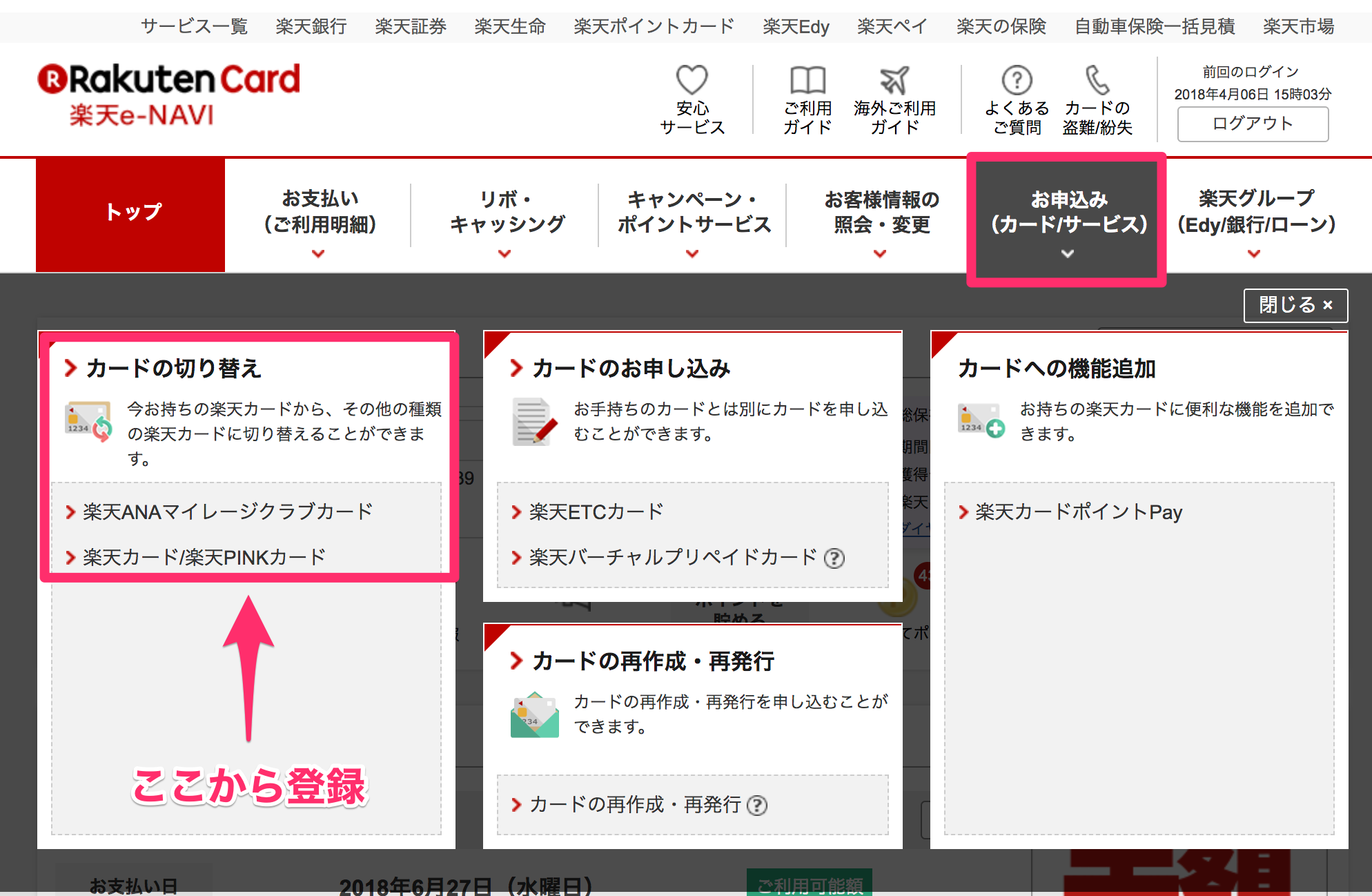Click help icon beside 楽天バーチャルプリペイドカード

834,558
